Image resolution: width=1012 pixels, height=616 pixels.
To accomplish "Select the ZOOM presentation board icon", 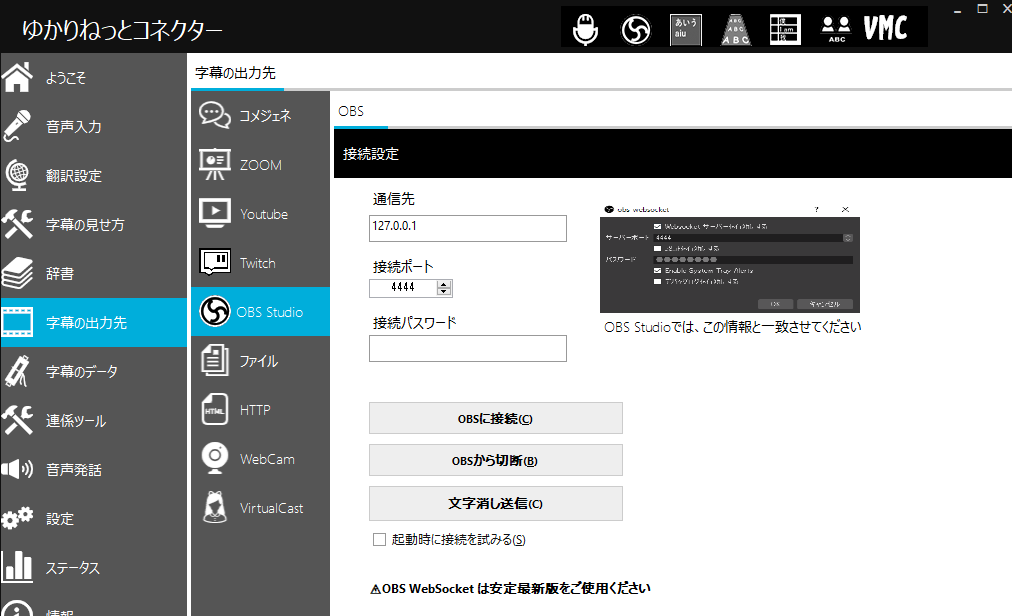I will (215, 165).
